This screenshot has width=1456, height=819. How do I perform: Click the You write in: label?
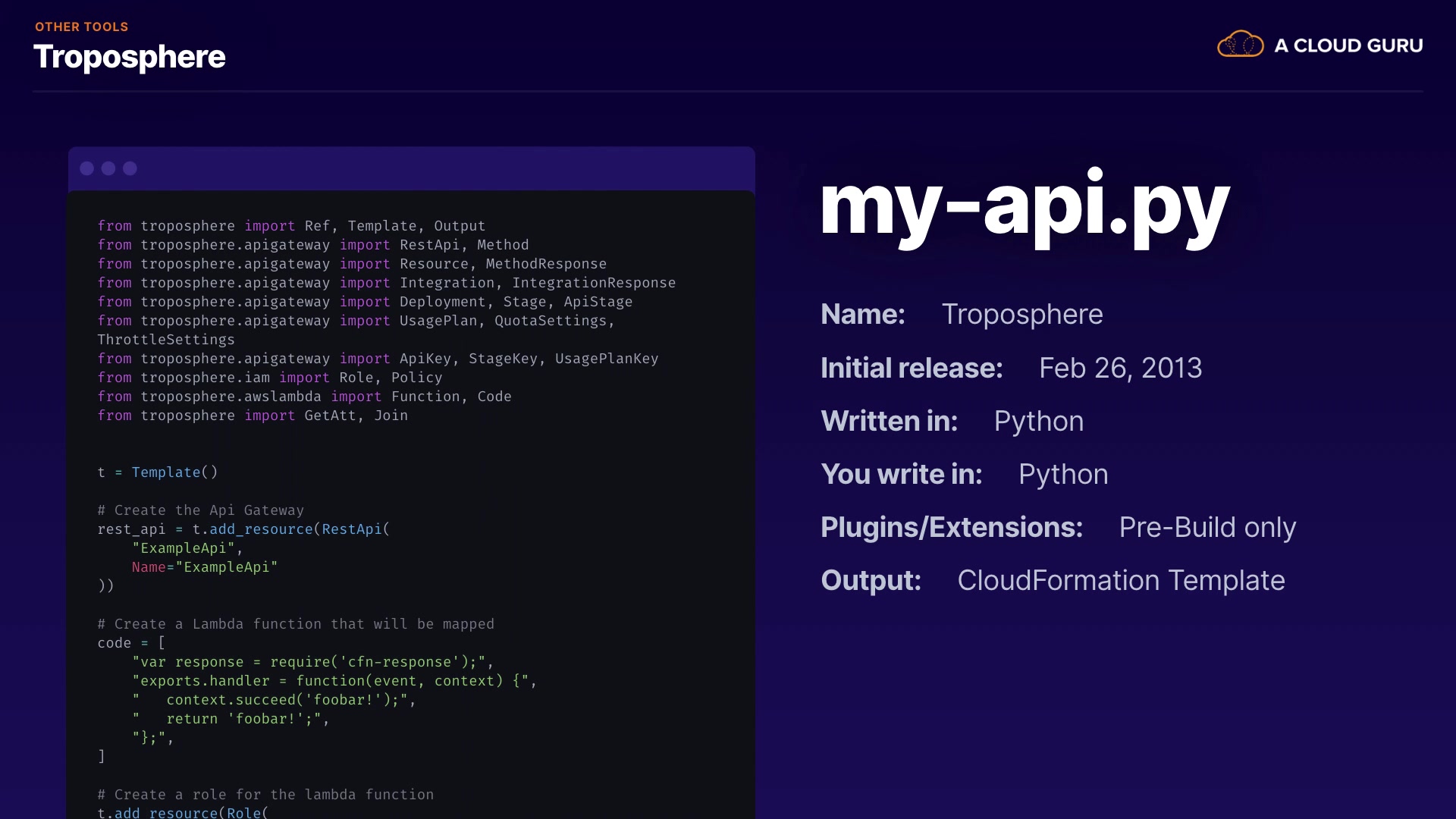click(x=902, y=474)
